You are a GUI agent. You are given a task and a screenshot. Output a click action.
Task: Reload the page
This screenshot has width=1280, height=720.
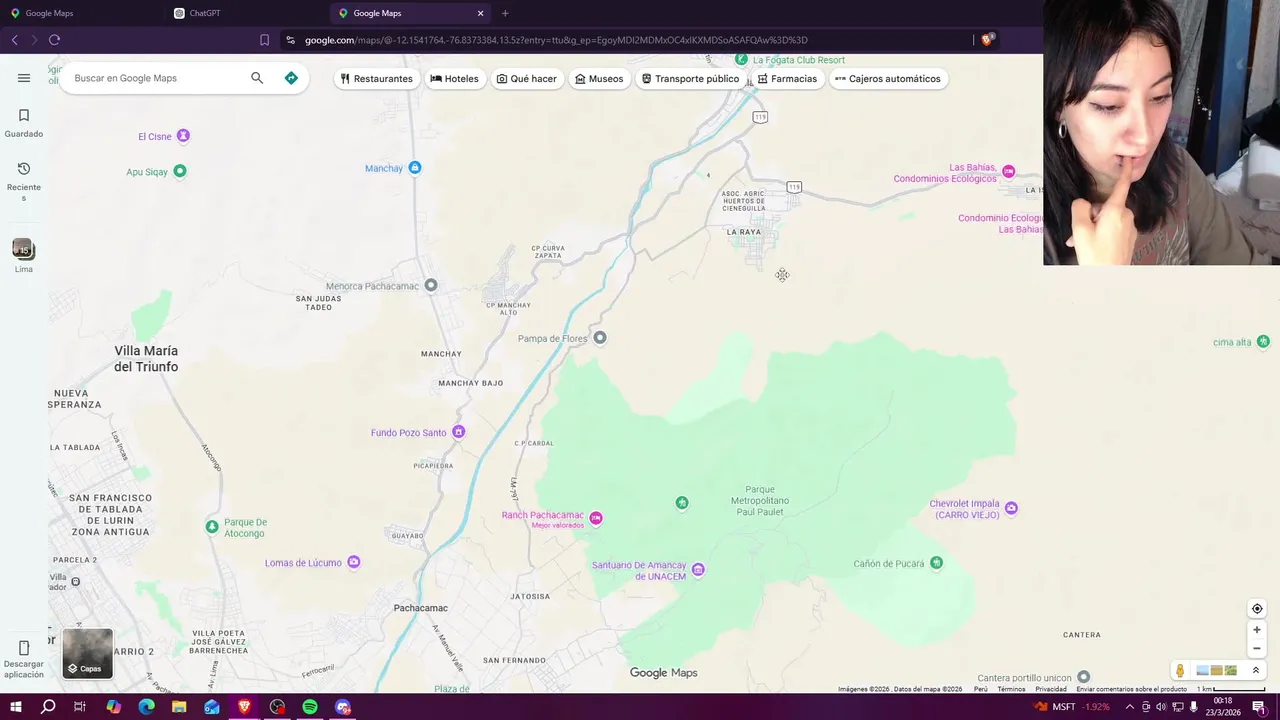(54, 40)
